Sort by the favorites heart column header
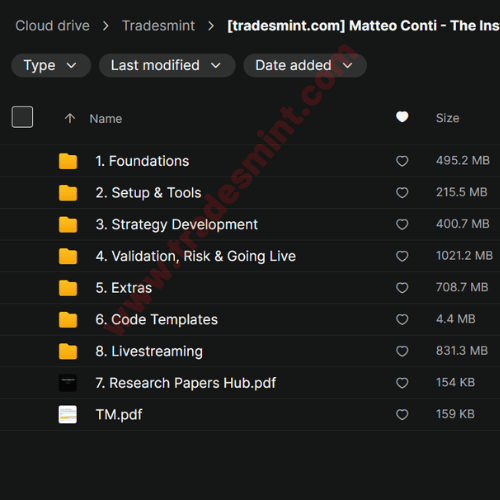 click(x=402, y=117)
